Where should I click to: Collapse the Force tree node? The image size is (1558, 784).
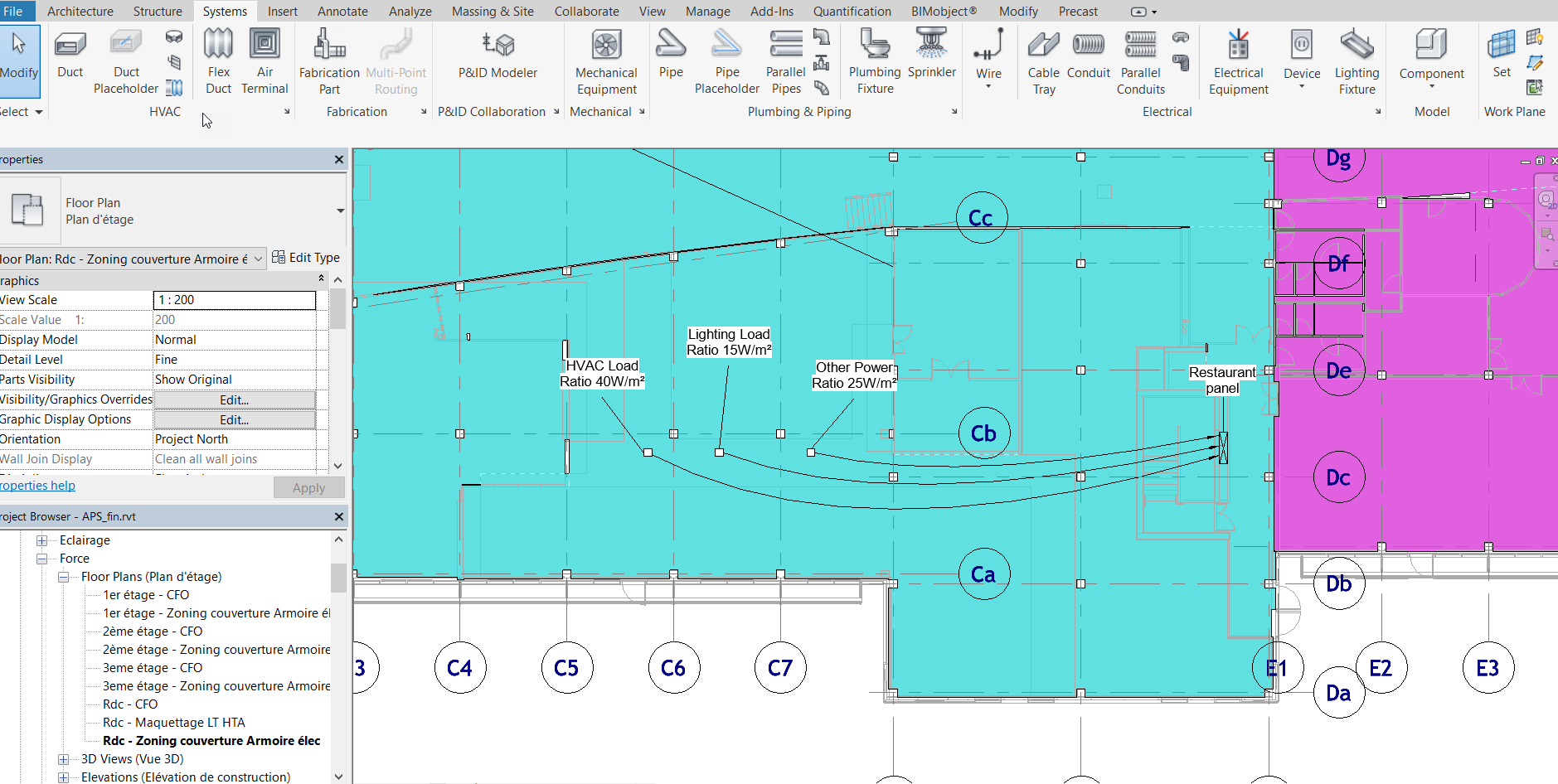[x=42, y=558]
